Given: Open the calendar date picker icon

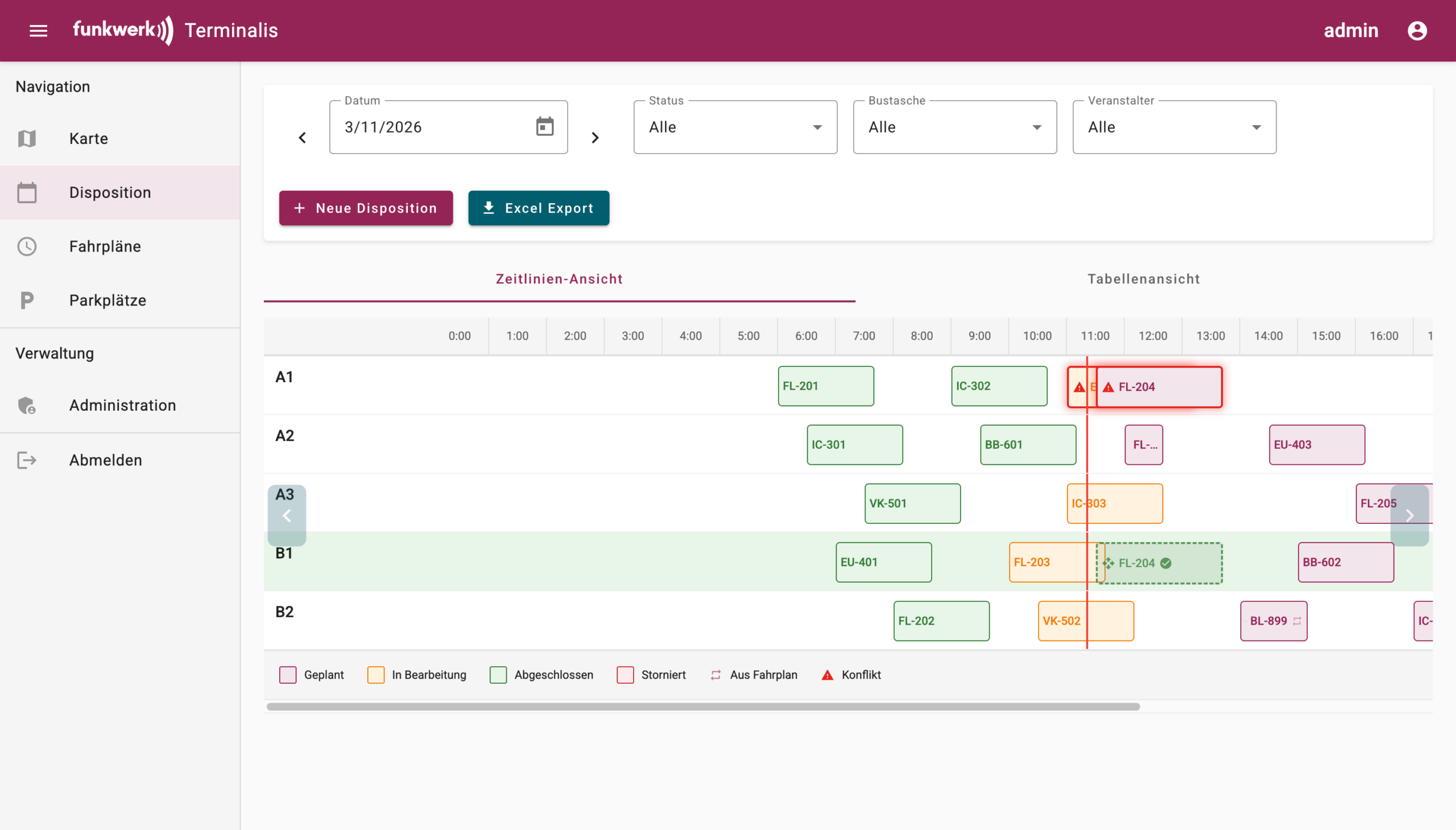Looking at the screenshot, I should coord(545,126).
